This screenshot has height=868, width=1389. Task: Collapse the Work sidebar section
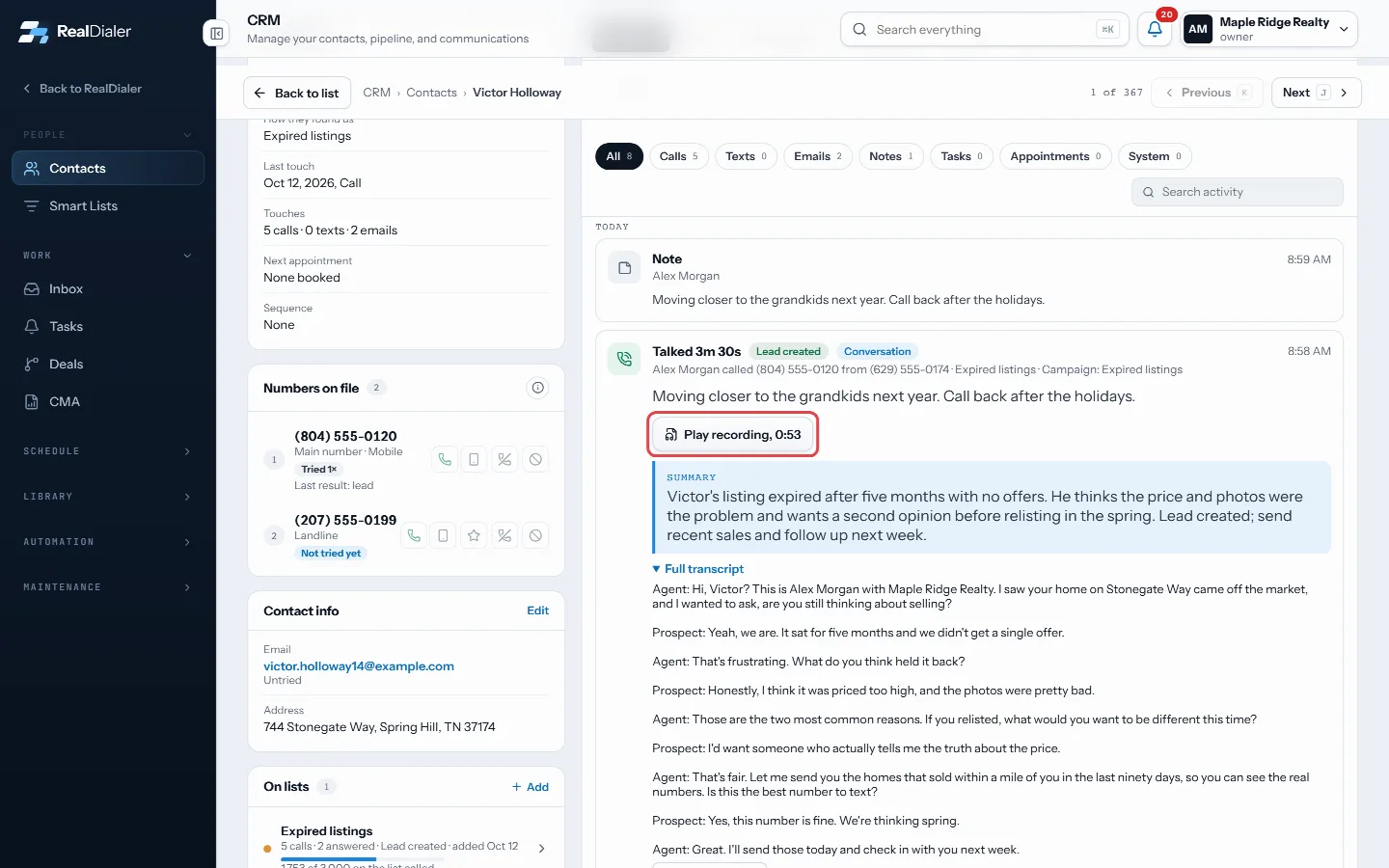(x=108, y=256)
